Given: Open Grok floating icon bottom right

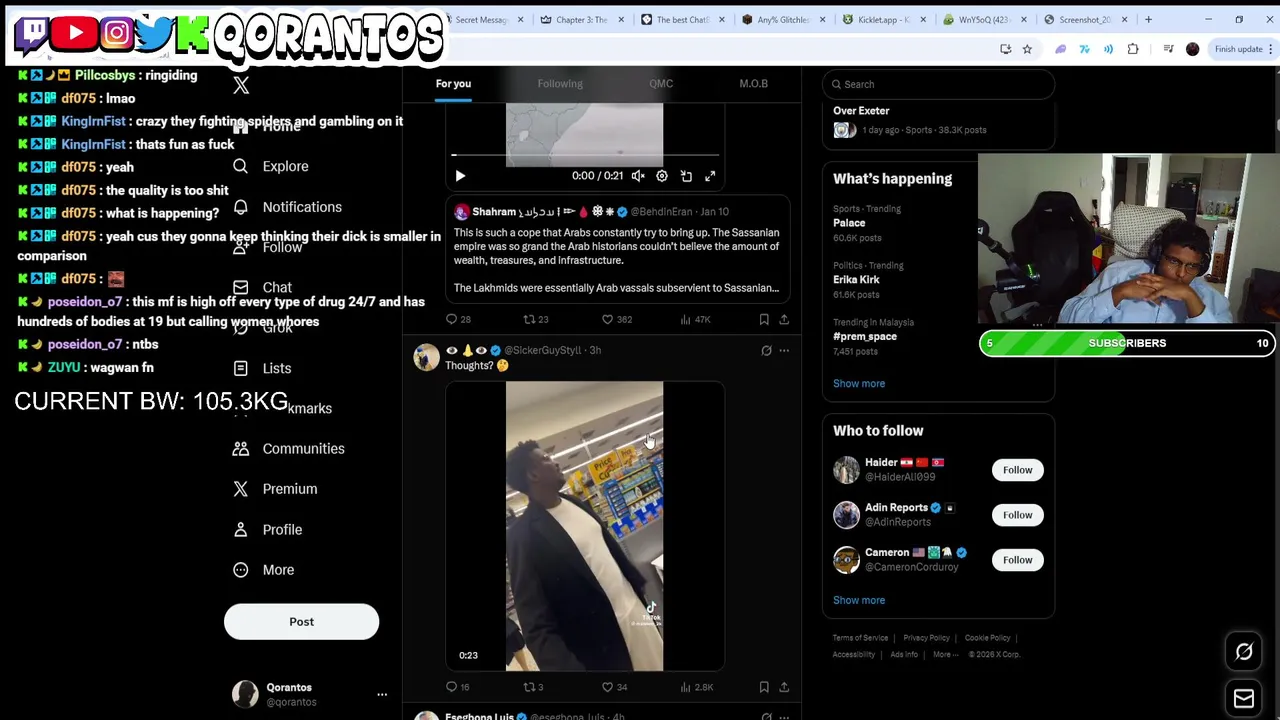Looking at the screenshot, I should click(x=1244, y=652).
